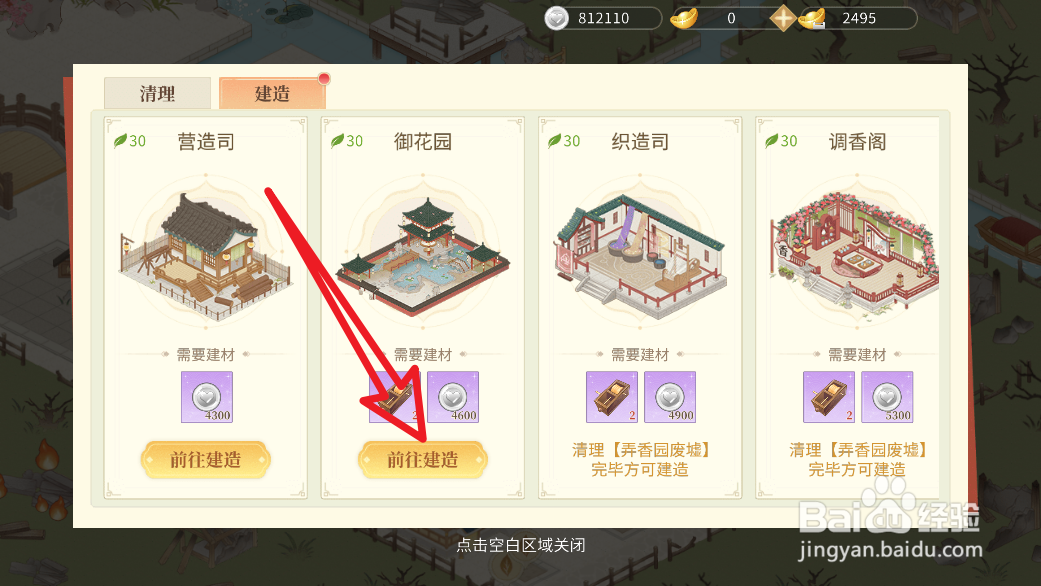The image size is (1041, 586).
Task: Tap the gold plus icon to add ingots
Action: click(x=783, y=18)
